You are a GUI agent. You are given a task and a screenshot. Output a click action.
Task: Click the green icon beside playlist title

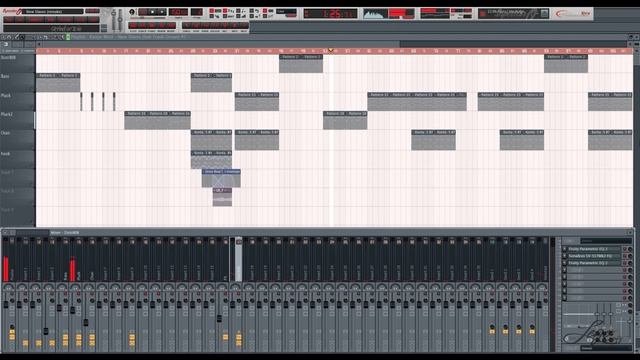pyautogui.click(x=68, y=37)
